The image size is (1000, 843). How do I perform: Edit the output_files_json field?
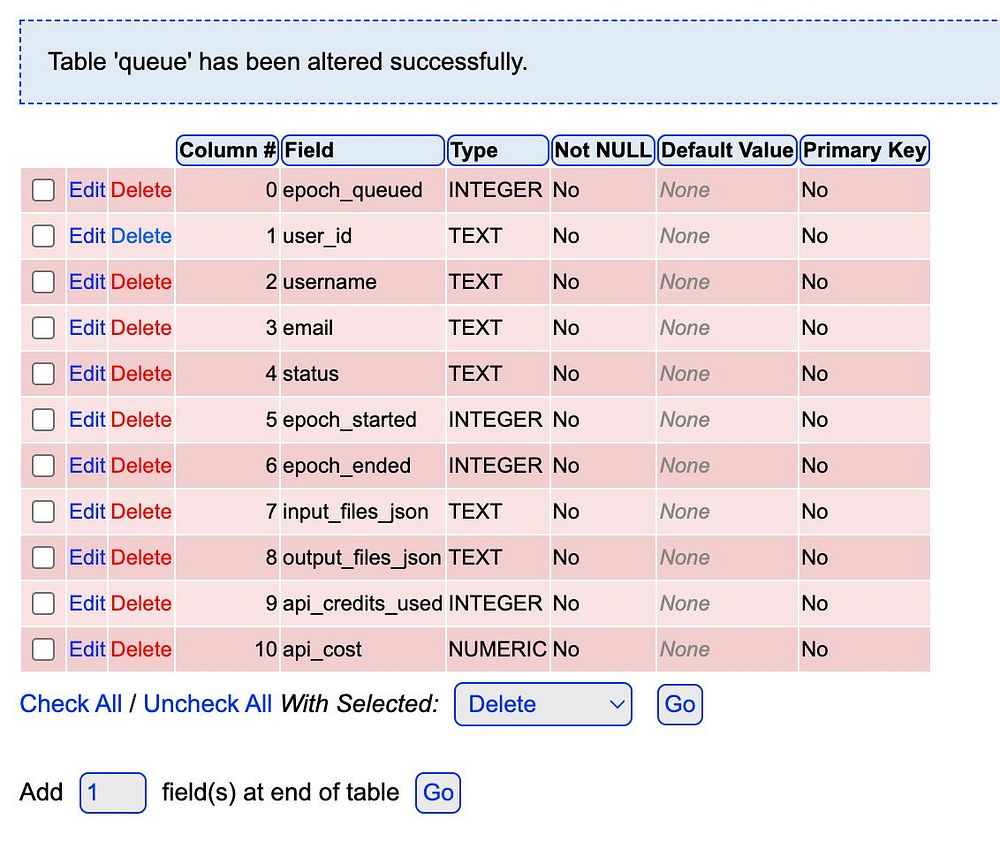[x=87, y=557]
